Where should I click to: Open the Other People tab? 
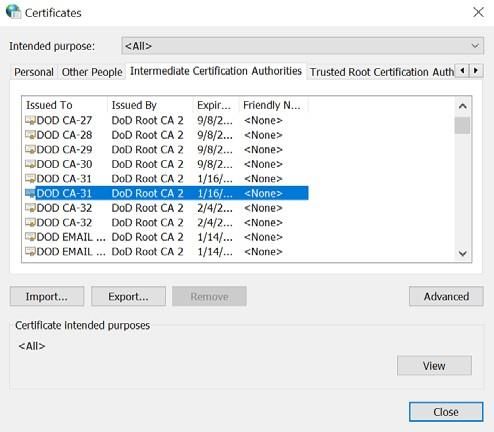[x=92, y=72]
